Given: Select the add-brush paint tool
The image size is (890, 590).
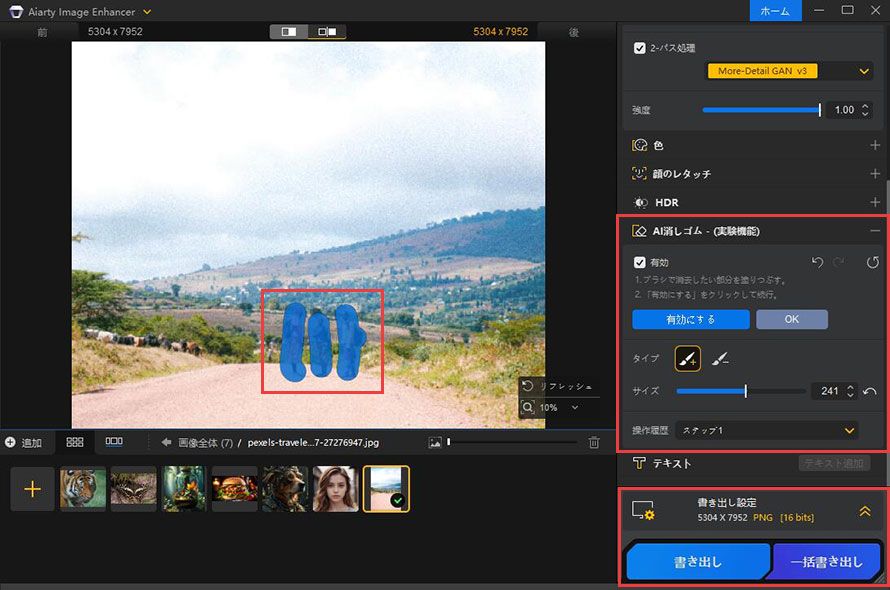Looking at the screenshot, I should point(687,359).
